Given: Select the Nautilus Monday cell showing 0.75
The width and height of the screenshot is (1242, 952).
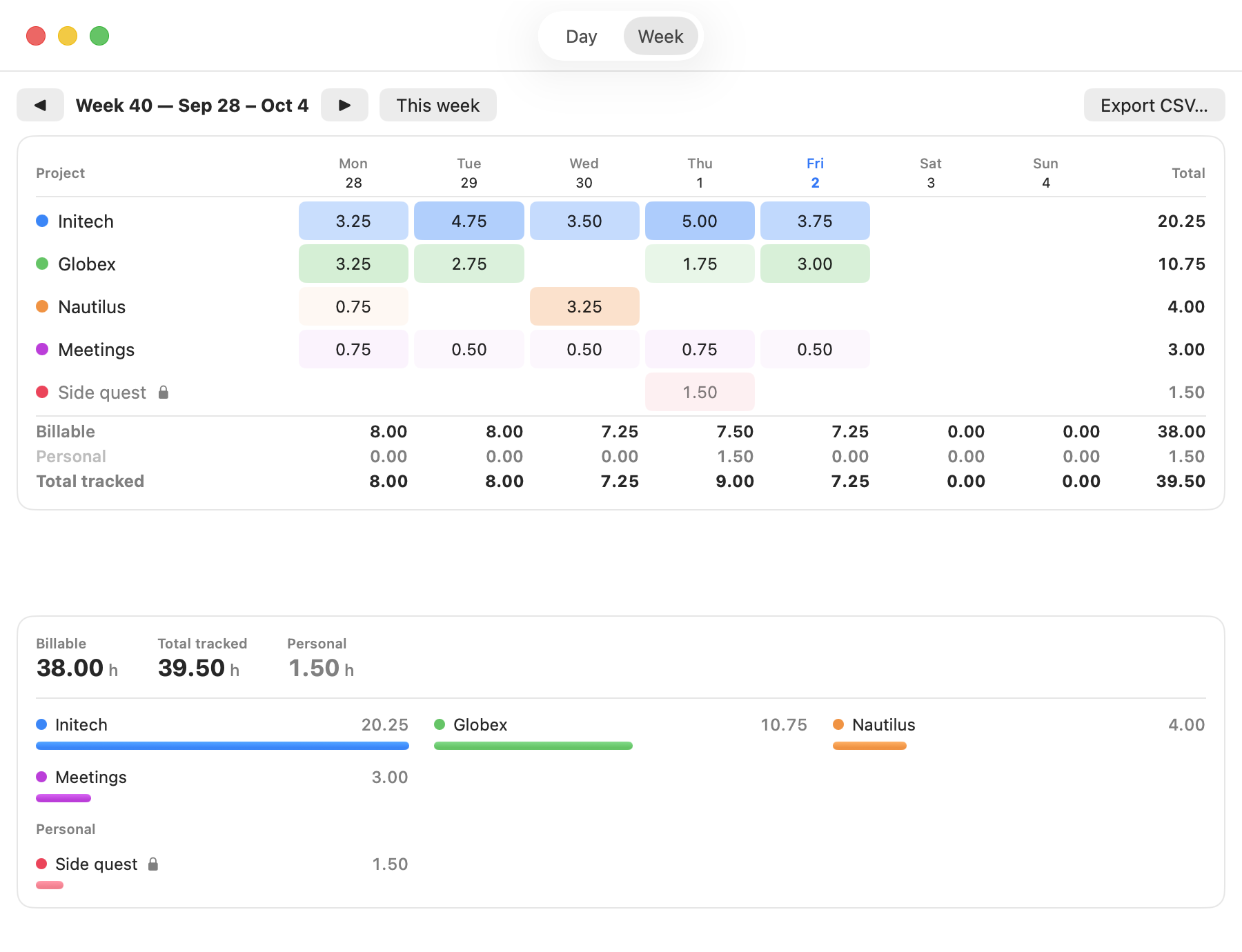Looking at the screenshot, I should tap(353, 306).
